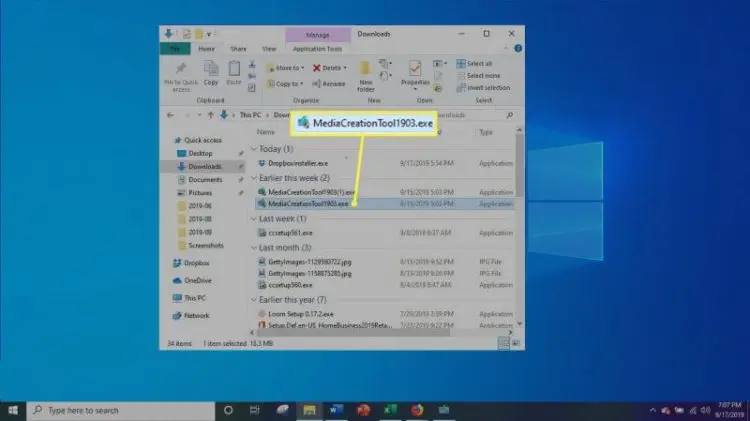Click Invert selection in the ribbon
Image resolution: width=750 pixels, height=421 pixels.
tap(484, 88)
